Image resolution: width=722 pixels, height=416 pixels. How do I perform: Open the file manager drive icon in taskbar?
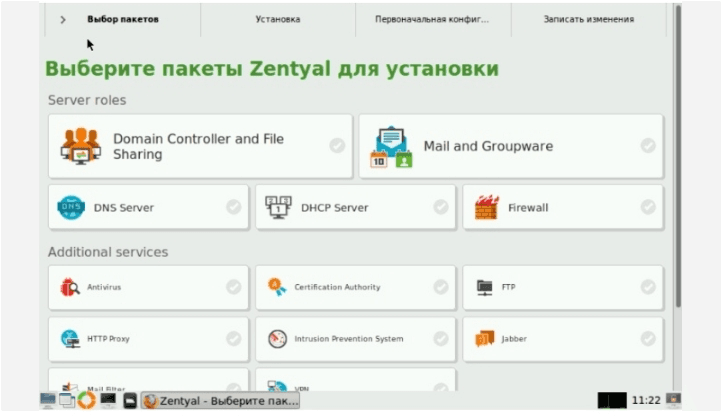point(130,400)
